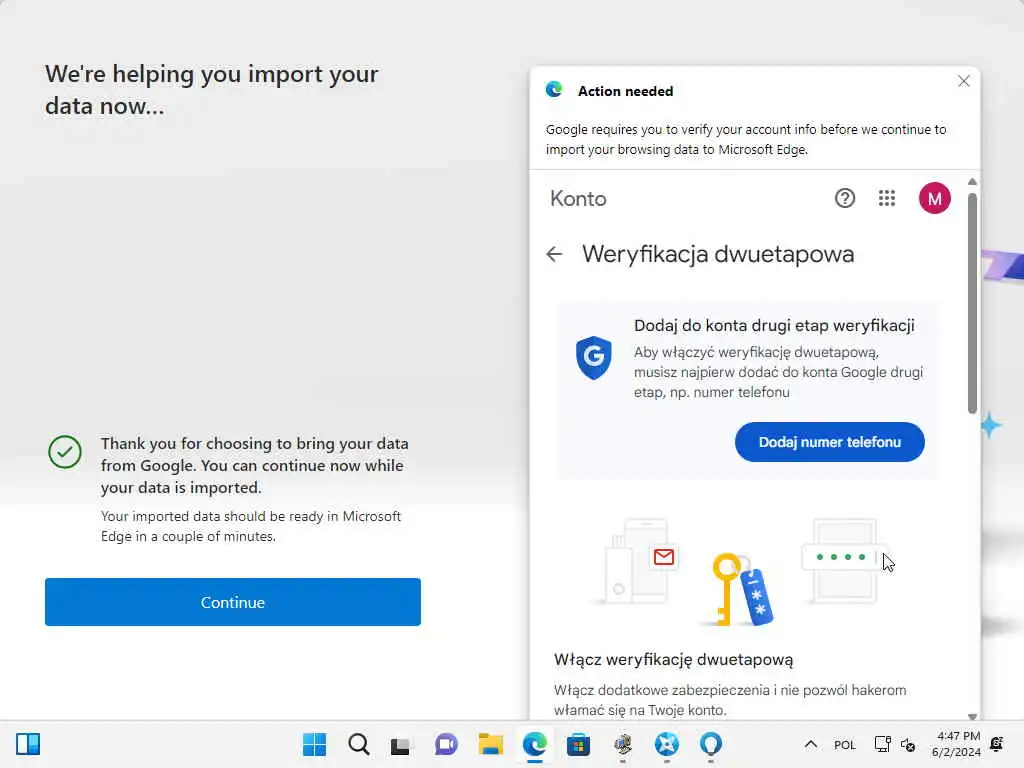This screenshot has height=768, width=1024.
Task: Open the network status tray icon
Action: [x=882, y=744]
